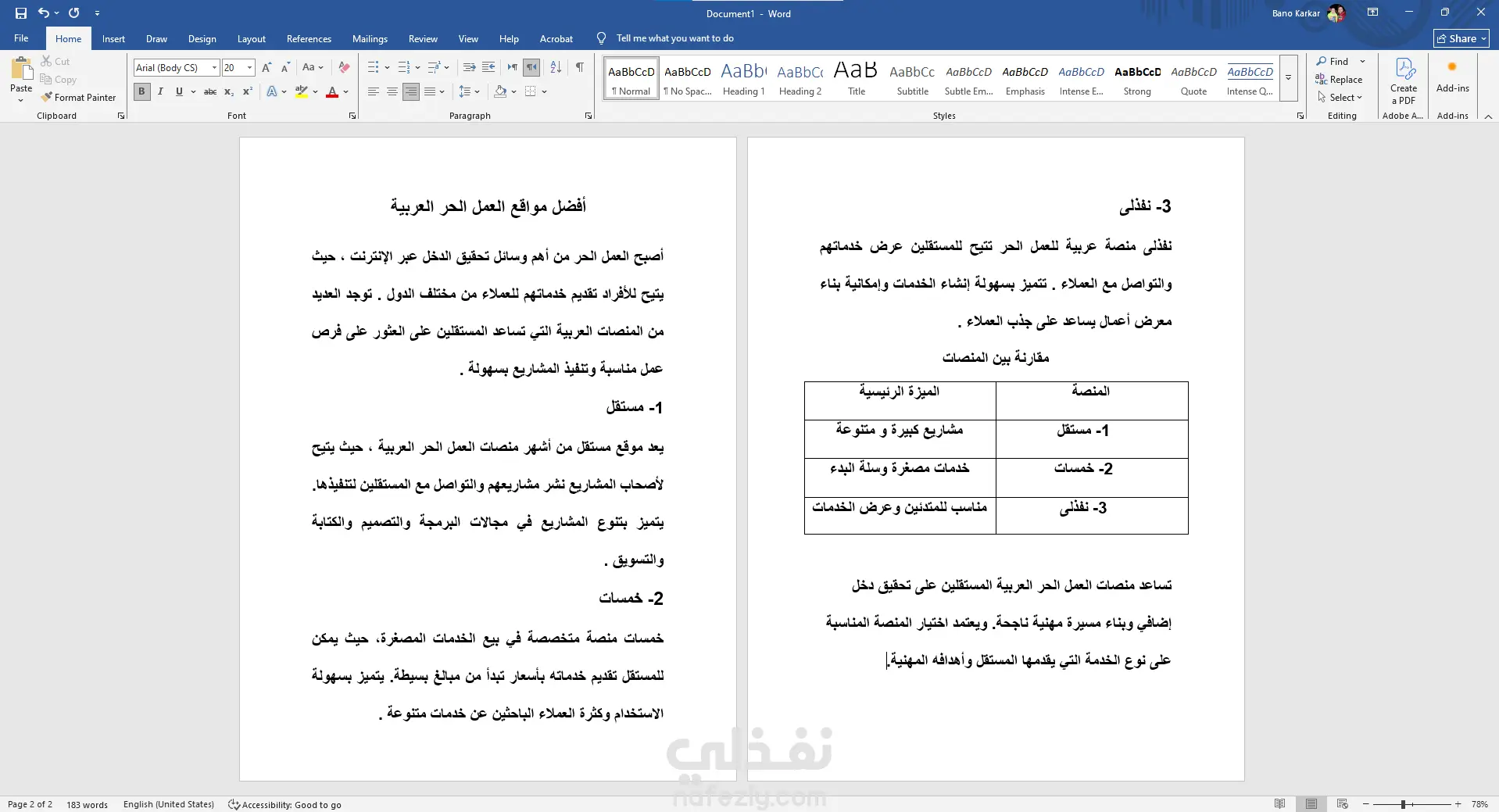
Task: Toggle Align Right paragraph alignment
Action: pyautogui.click(x=410, y=91)
